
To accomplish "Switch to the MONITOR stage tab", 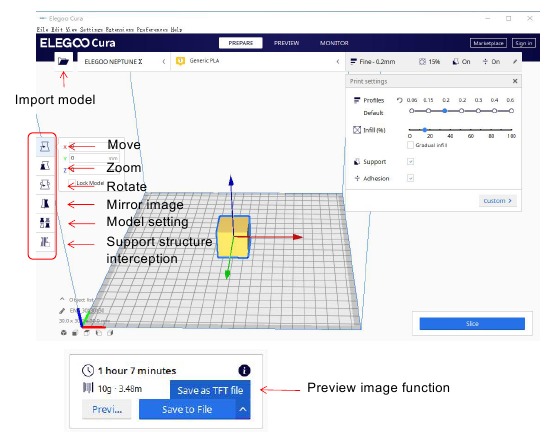I will click(334, 43).
